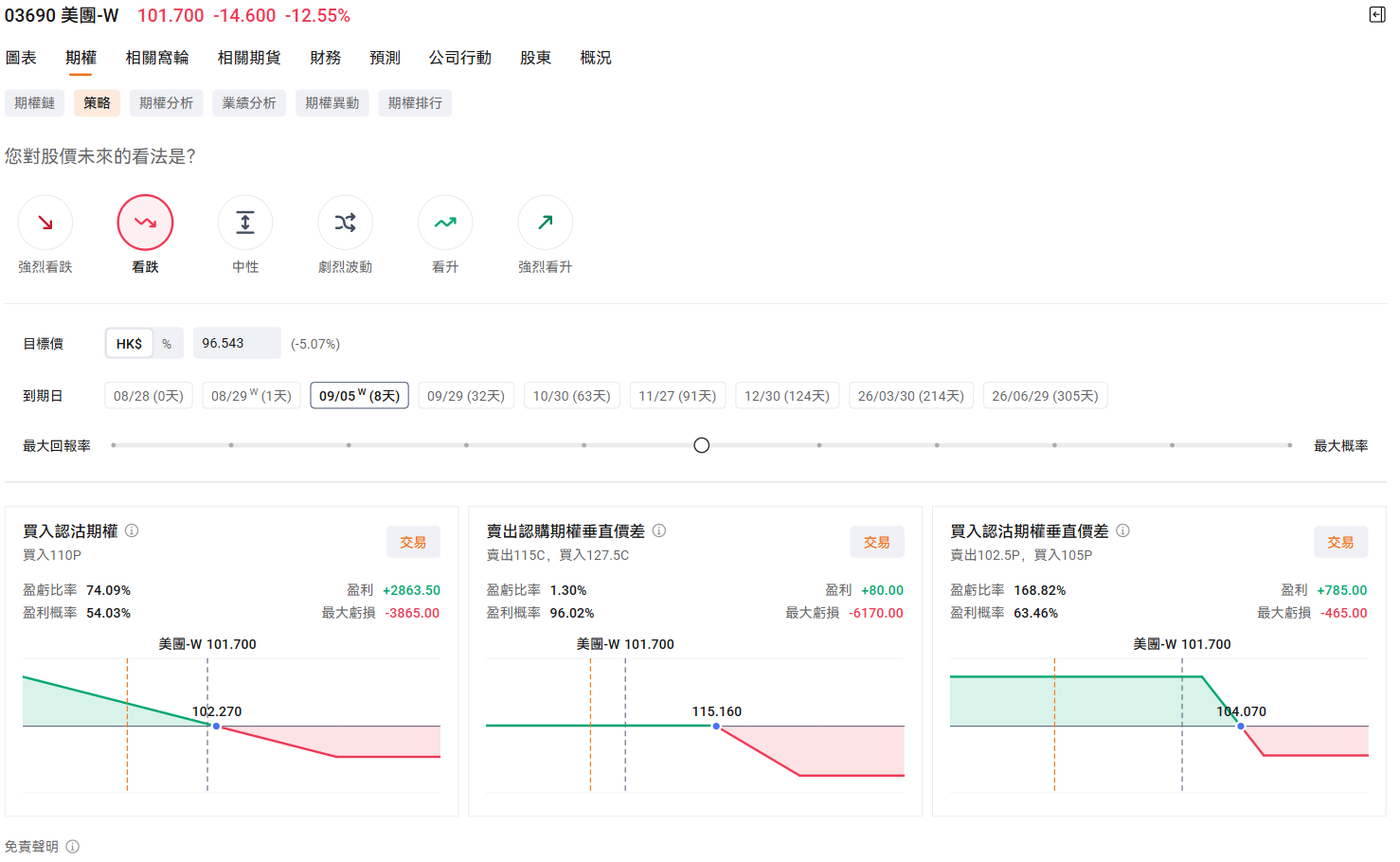Open the 期權分析 section
1400x862 pixels.
coord(166,102)
